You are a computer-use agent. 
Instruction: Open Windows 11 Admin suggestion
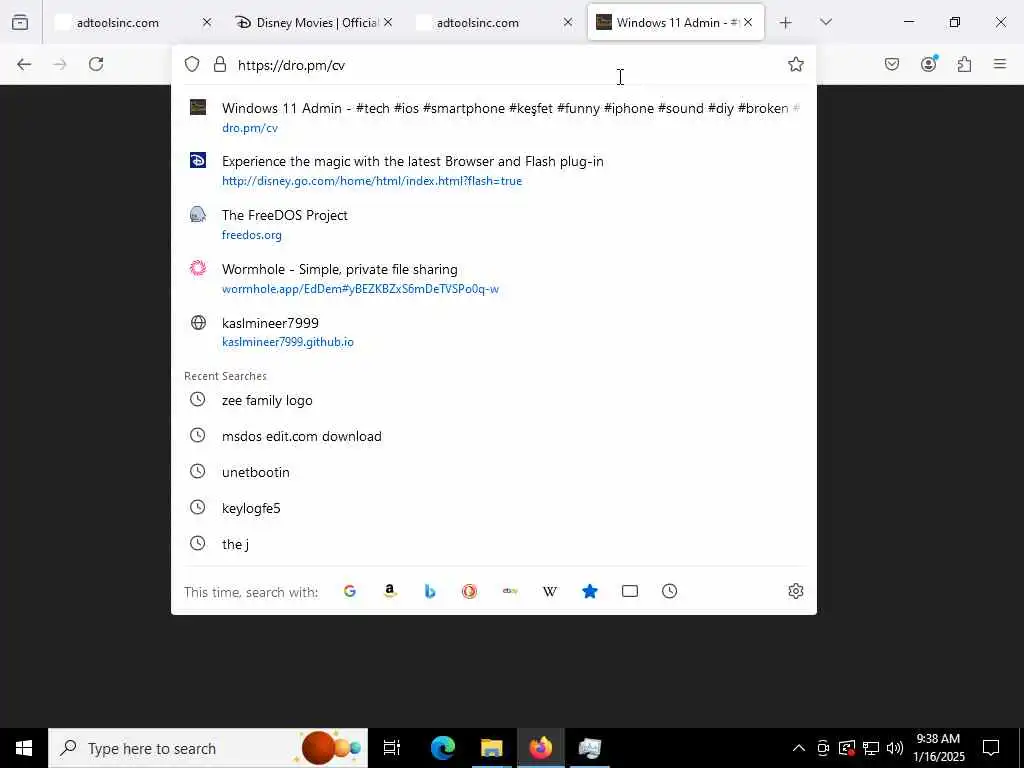coord(494,117)
